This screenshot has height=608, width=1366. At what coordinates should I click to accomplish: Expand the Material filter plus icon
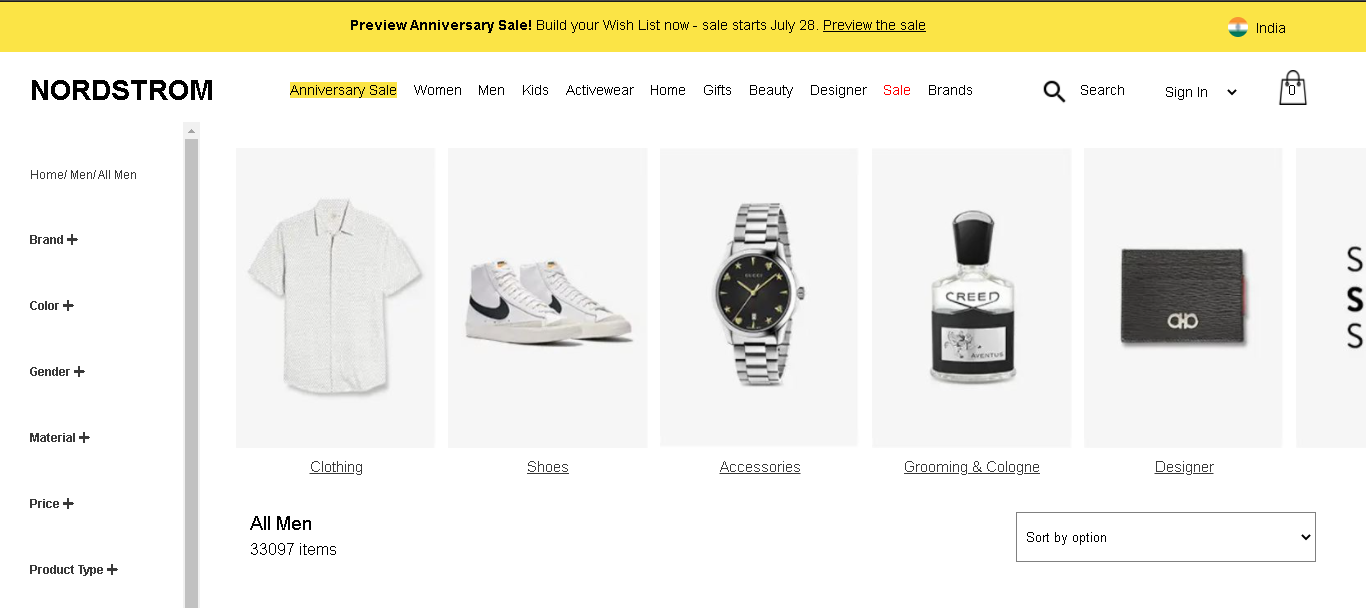tap(84, 438)
